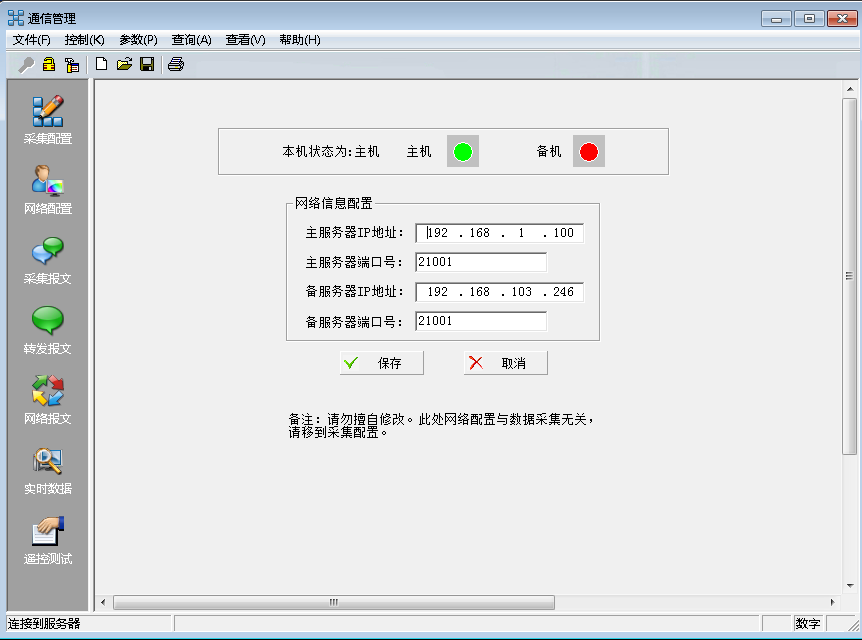This screenshot has width=862, height=640.
Task: Cancel changes using the 取消 button
Action: coord(506,363)
